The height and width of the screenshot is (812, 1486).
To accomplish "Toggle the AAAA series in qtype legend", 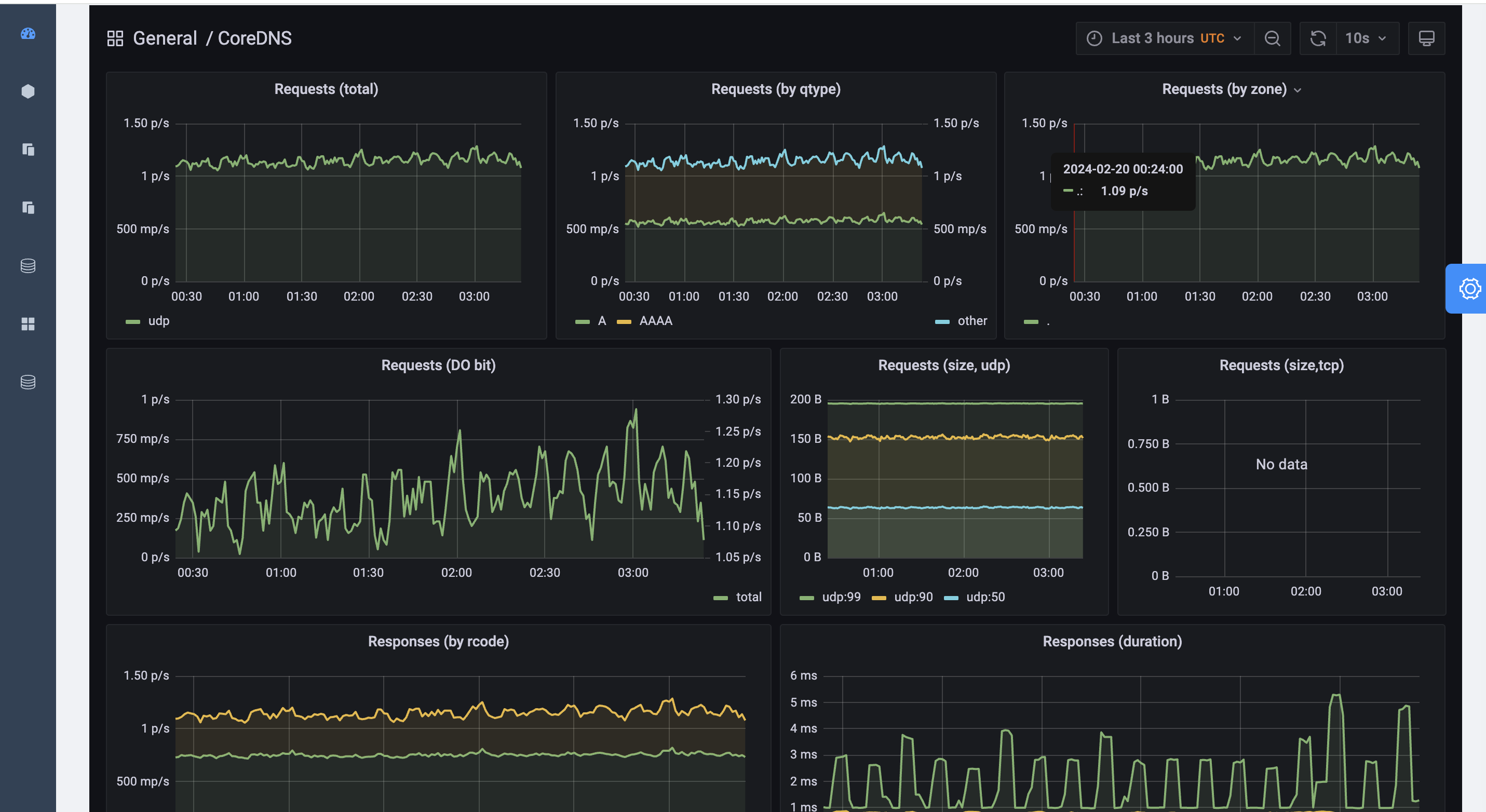I will (x=655, y=321).
